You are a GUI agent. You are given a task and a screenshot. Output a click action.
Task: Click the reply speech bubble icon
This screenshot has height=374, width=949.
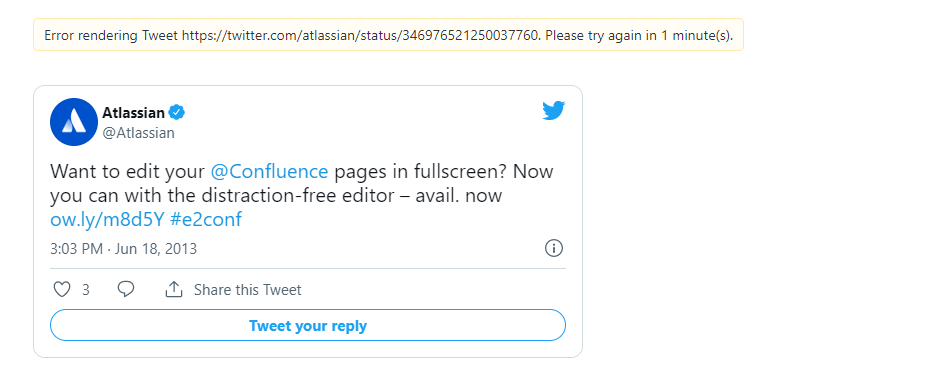pos(125,289)
